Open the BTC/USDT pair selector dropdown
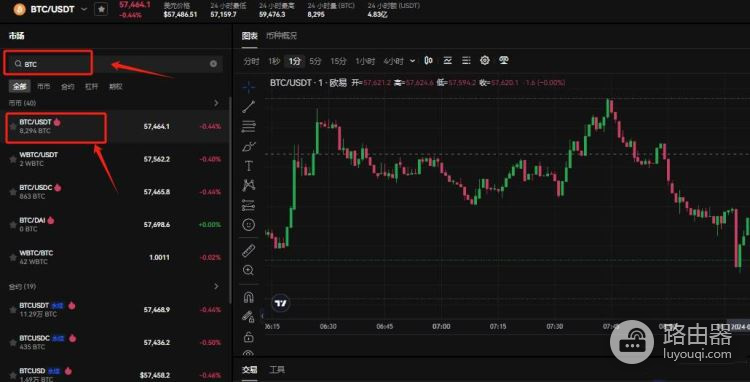Screen dimensions: 750x382 point(84,9)
